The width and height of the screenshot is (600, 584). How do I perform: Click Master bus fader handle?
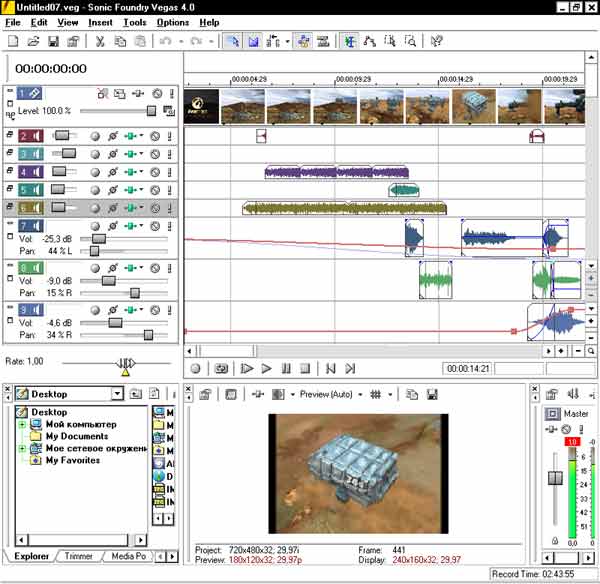click(555, 478)
